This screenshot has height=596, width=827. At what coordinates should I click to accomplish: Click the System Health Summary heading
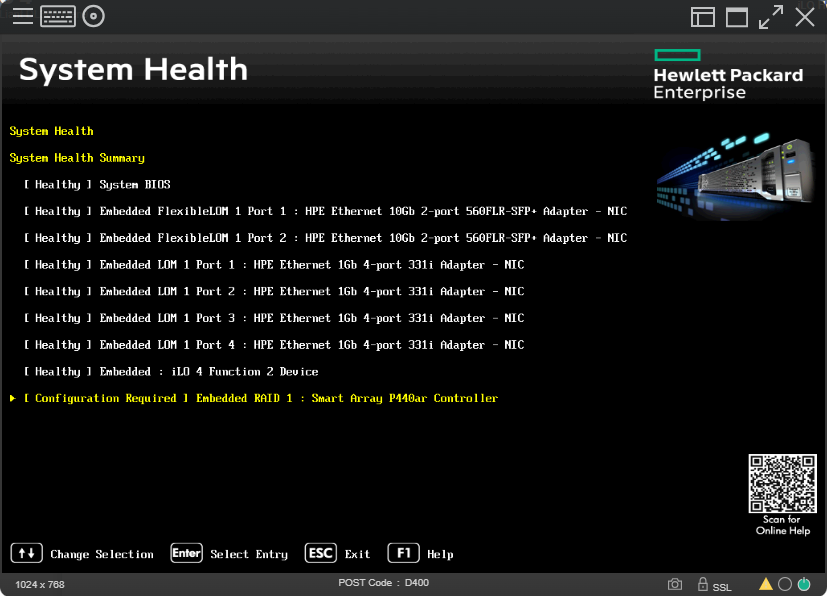click(77, 158)
